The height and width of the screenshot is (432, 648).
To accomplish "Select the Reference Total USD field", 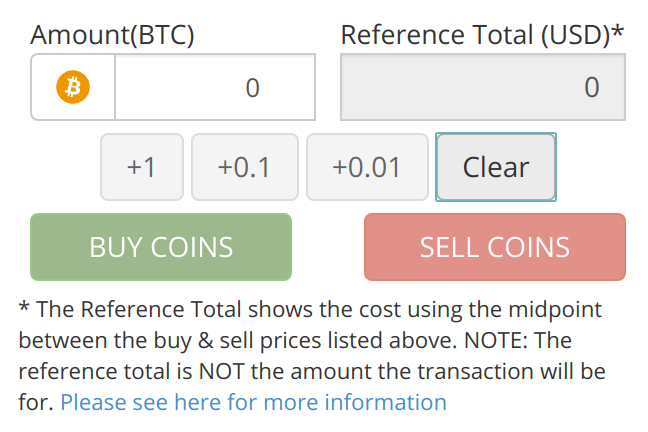I will coord(483,87).
